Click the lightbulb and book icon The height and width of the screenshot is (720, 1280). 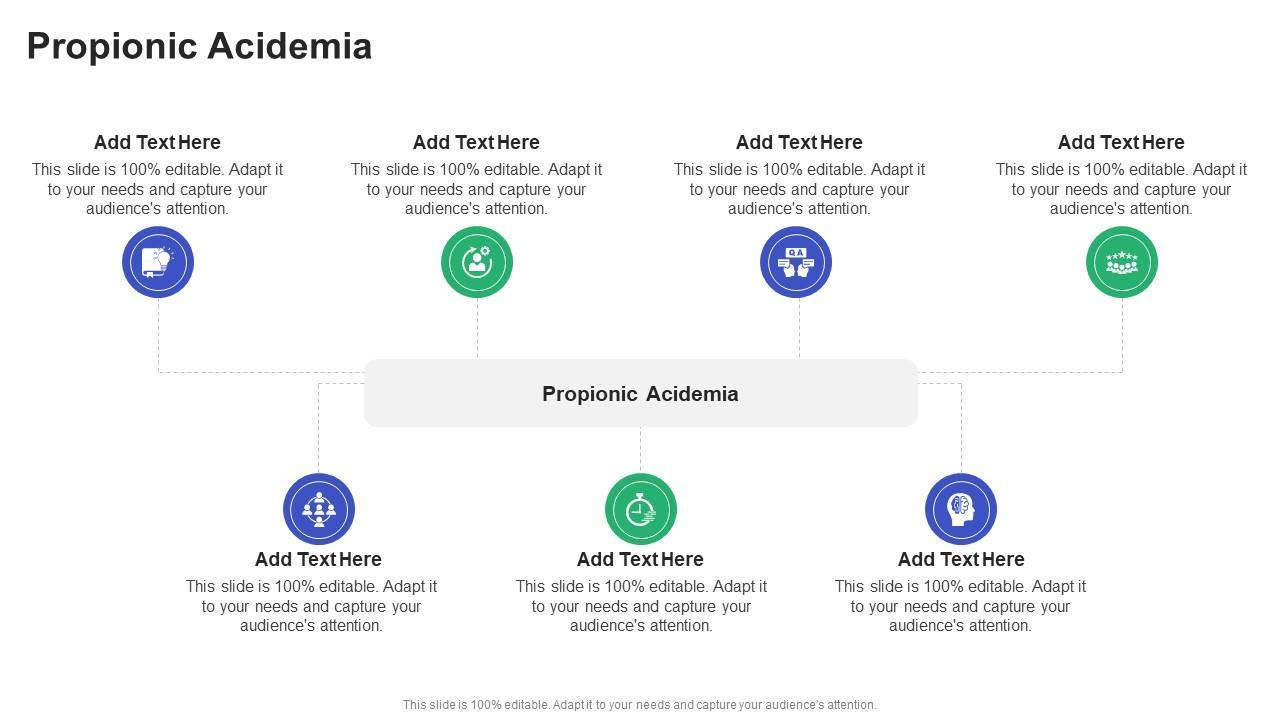coord(158,262)
